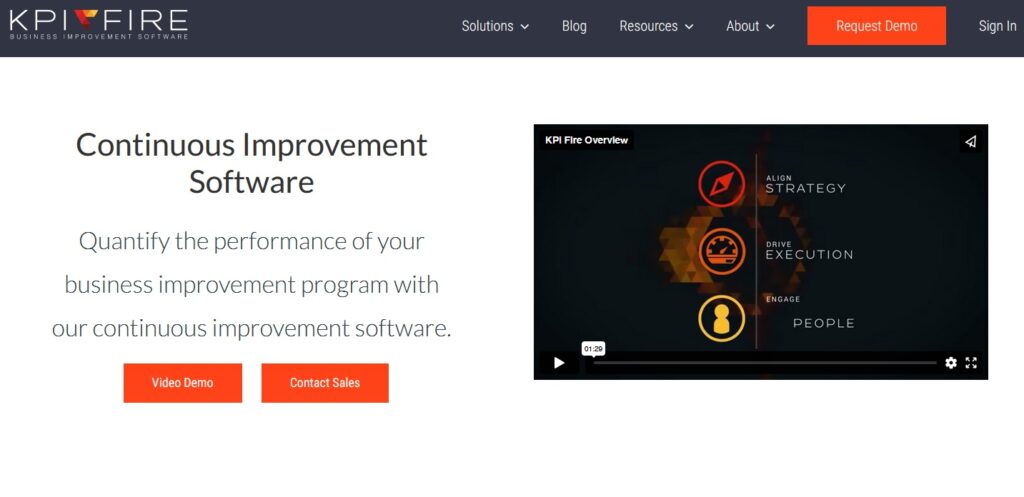Click the KPI Fire Overview video title

pyautogui.click(x=586, y=140)
